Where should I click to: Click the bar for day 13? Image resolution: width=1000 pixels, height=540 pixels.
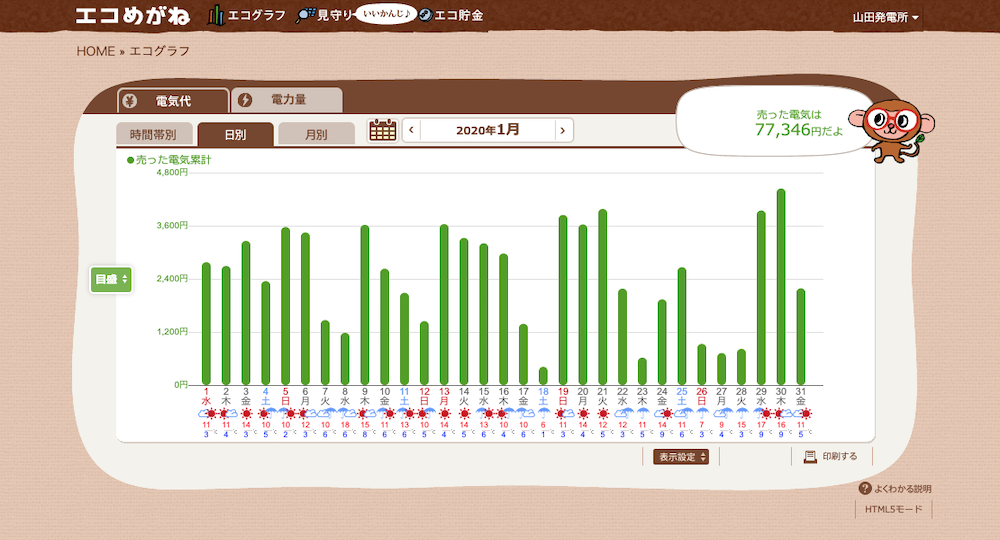click(444, 305)
